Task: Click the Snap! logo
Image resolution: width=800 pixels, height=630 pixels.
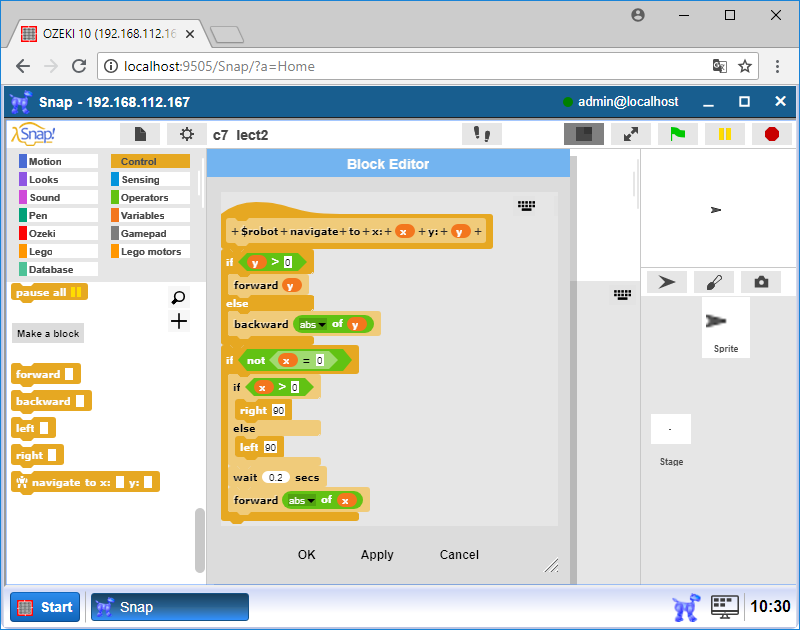Action: (x=33, y=134)
